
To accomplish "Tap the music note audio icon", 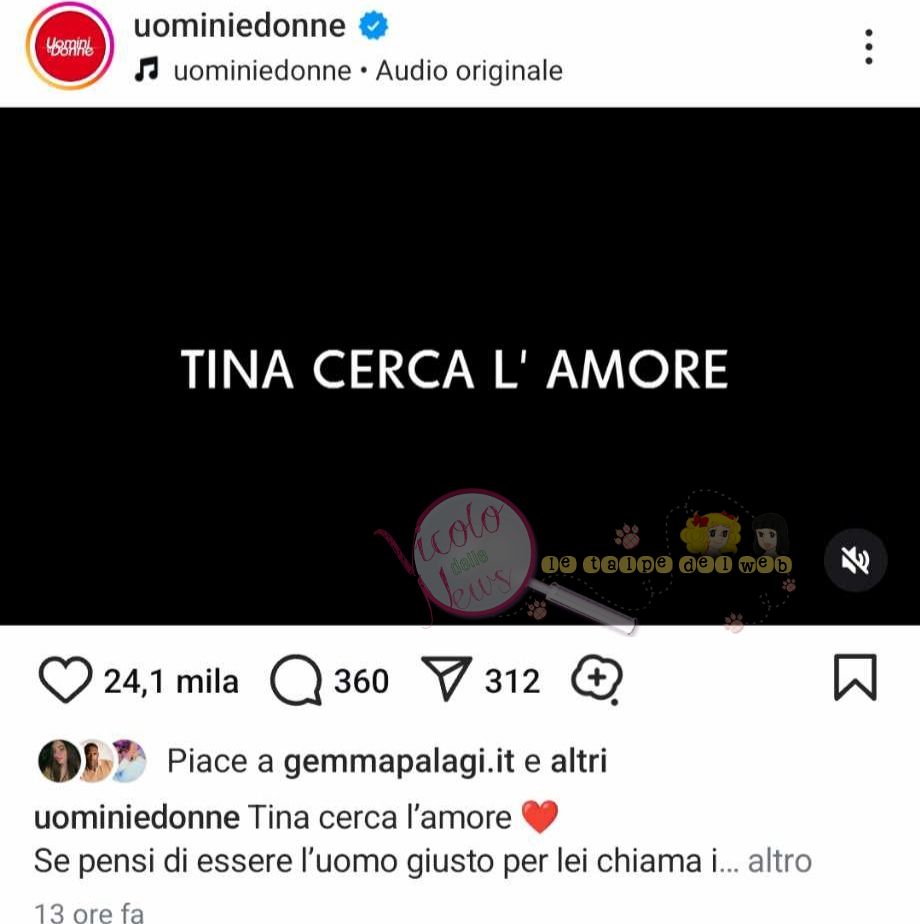I will (x=147, y=70).
